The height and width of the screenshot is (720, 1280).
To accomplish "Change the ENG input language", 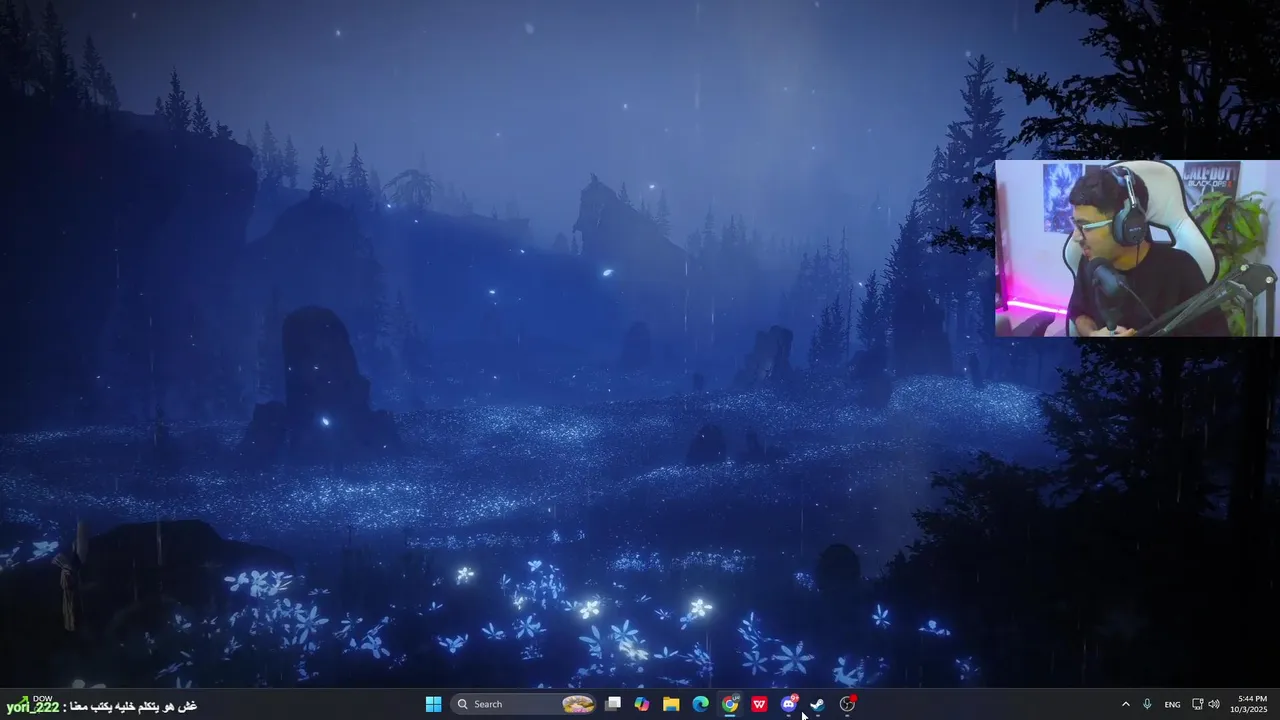I will pos(1173,704).
